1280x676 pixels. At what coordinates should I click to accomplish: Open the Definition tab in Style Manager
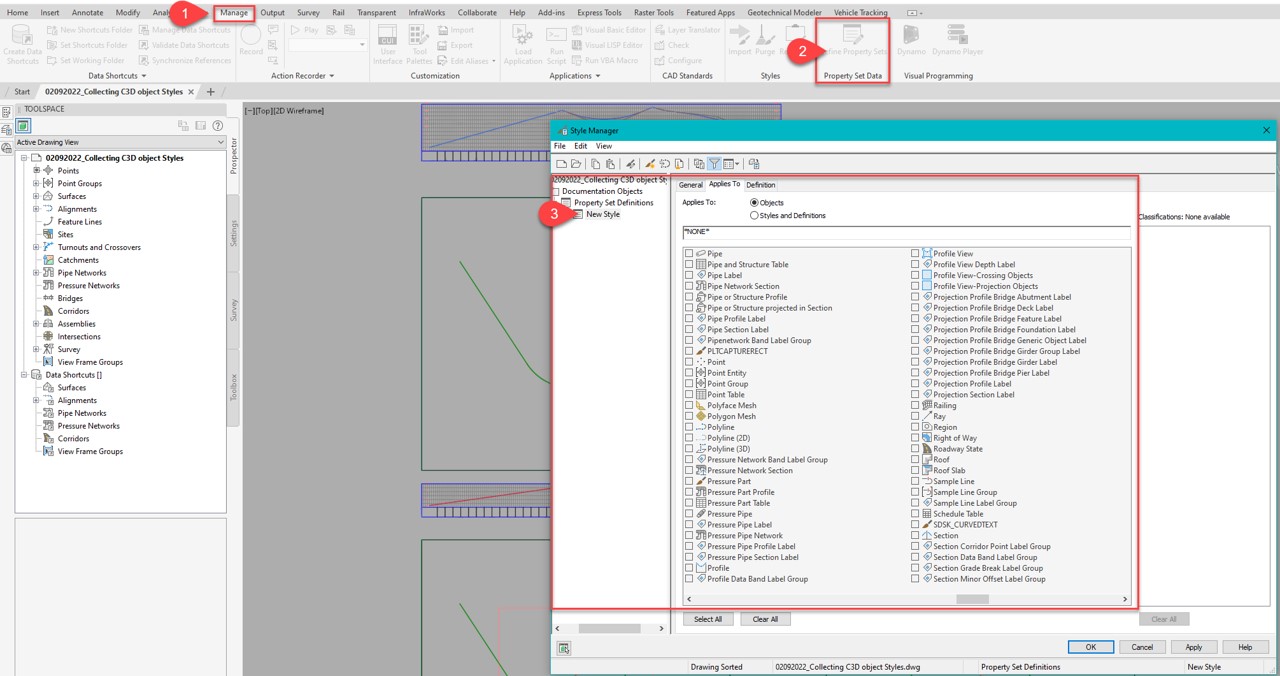(760, 185)
